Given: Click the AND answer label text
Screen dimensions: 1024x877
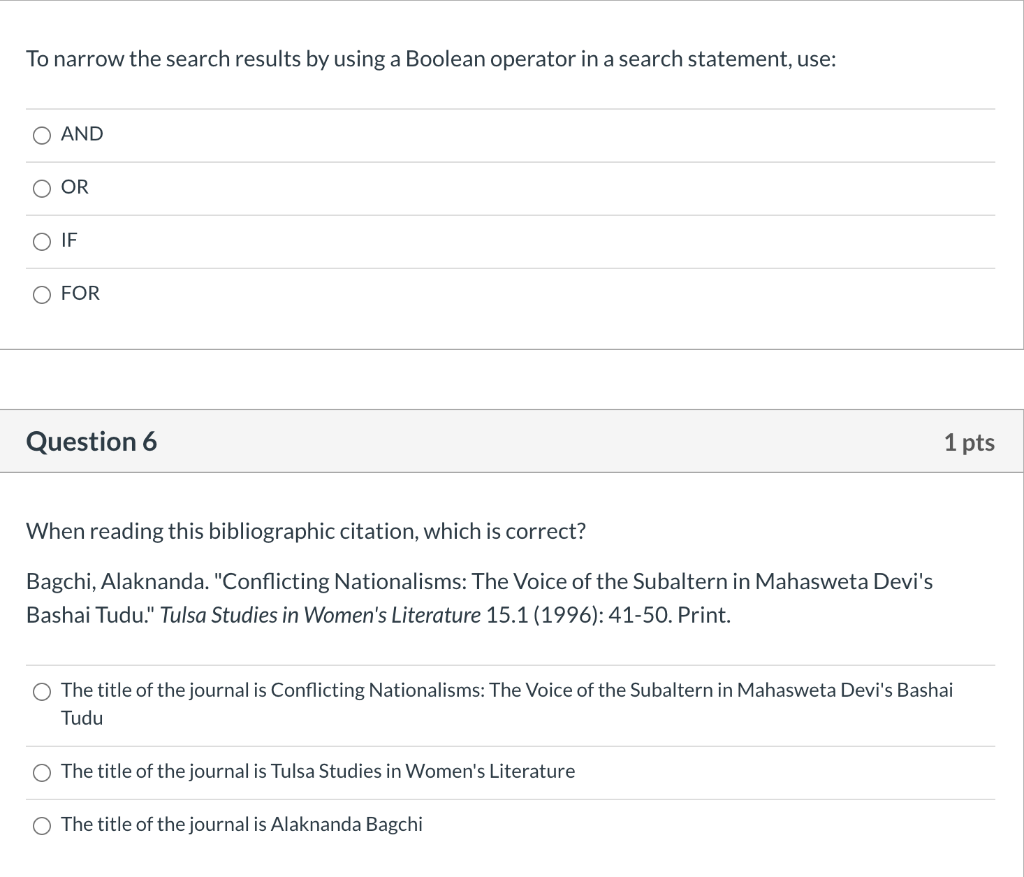Looking at the screenshot, I should coord(81,134).
